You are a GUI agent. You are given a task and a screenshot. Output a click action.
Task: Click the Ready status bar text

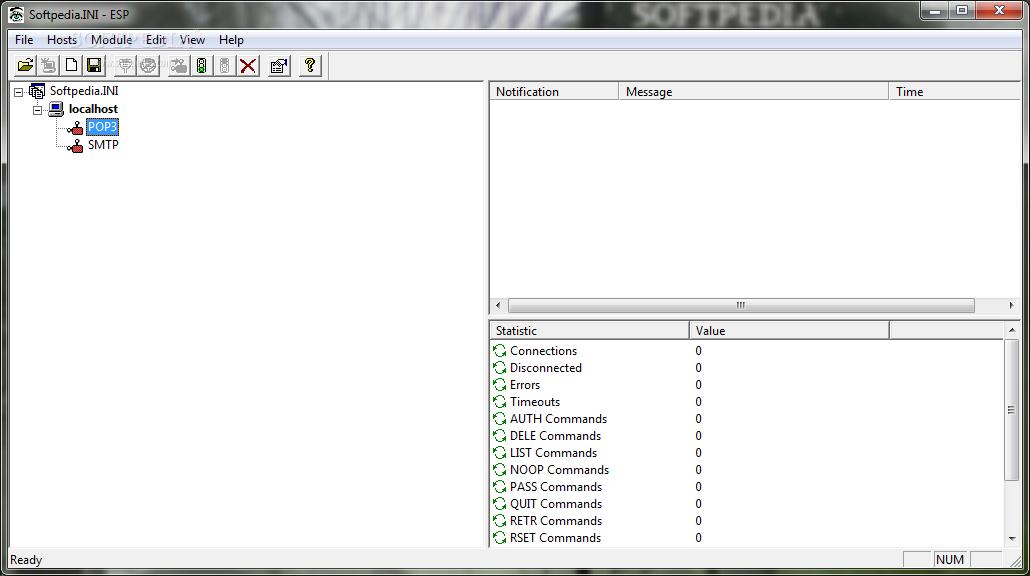pyautogui.click(x=26, y=560)
